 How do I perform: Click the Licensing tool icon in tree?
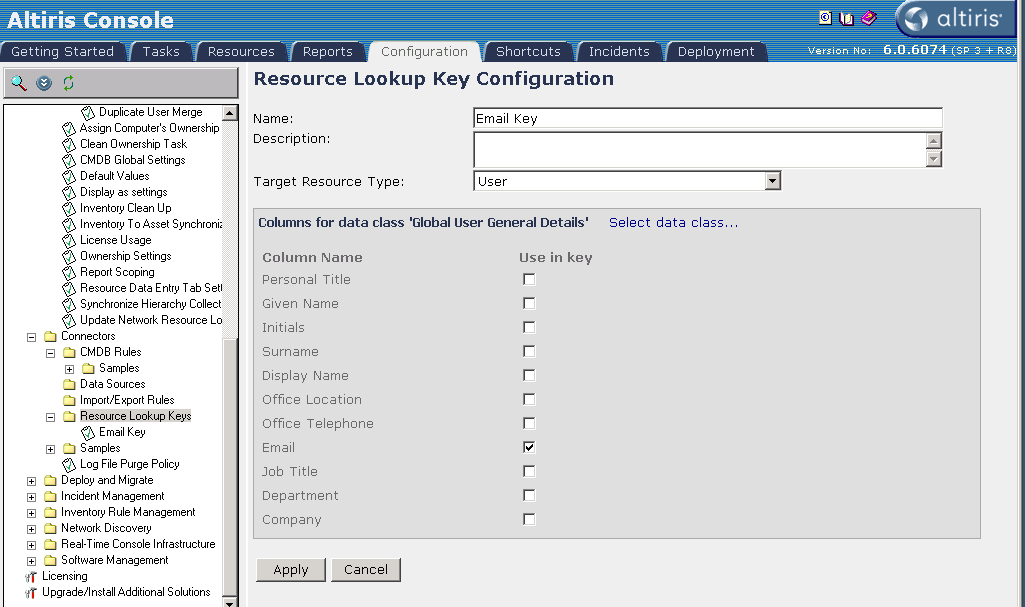[x=31, y=576]
